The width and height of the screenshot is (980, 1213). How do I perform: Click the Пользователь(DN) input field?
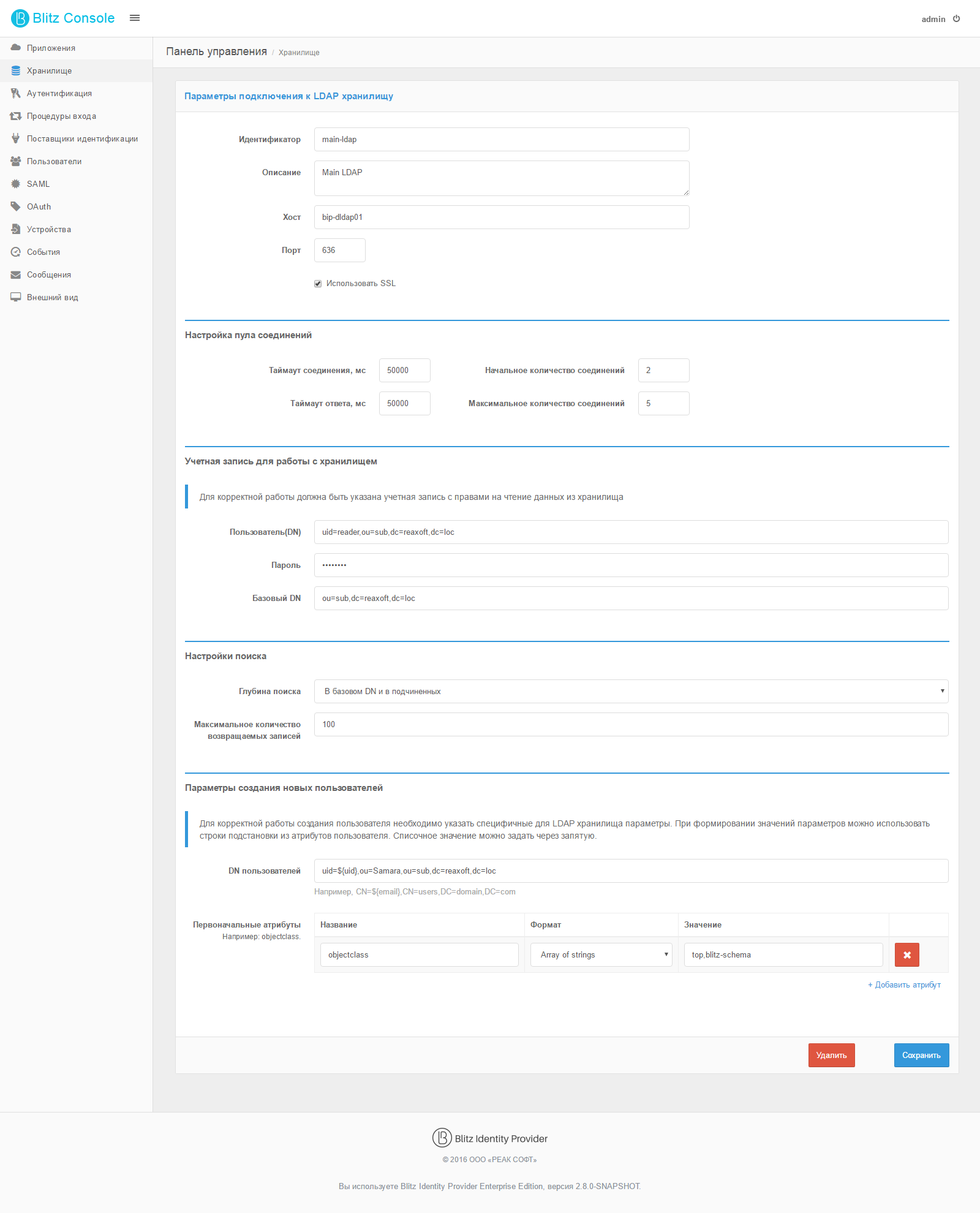(631, 532)
